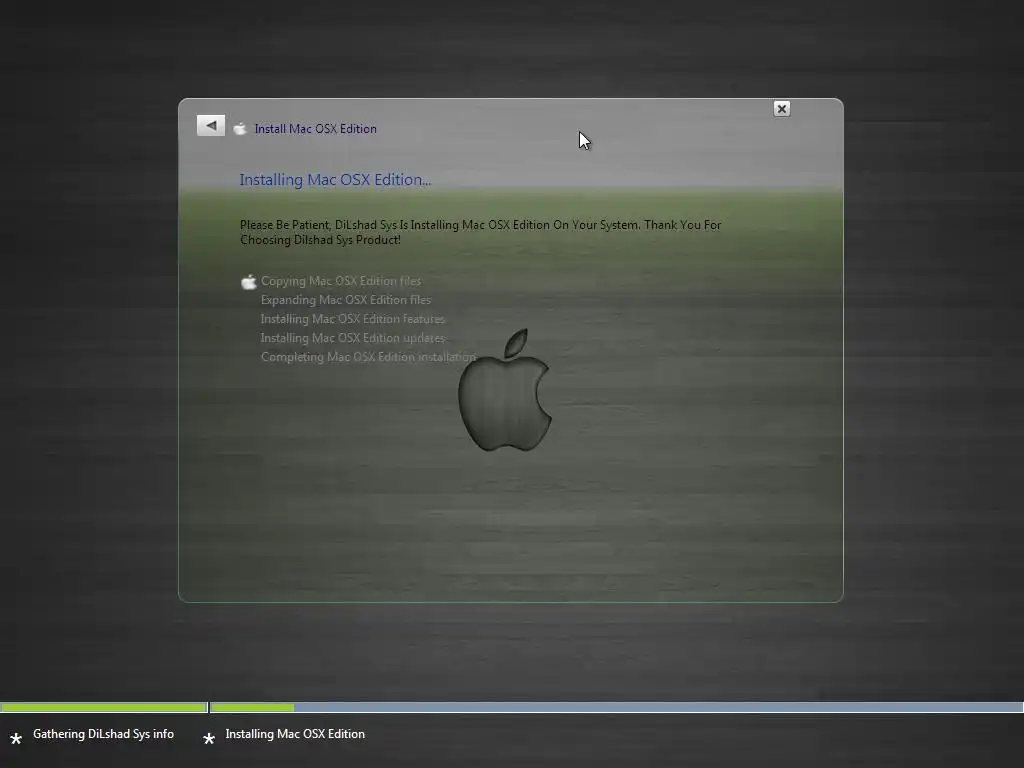Select 'Copying Mac OSX Edition files' step
This screenshot has height=768, width=1024.
[x=341, y=281]
